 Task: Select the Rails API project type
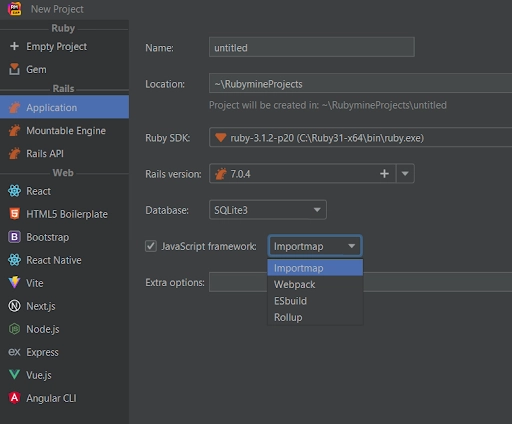(64, 153)
